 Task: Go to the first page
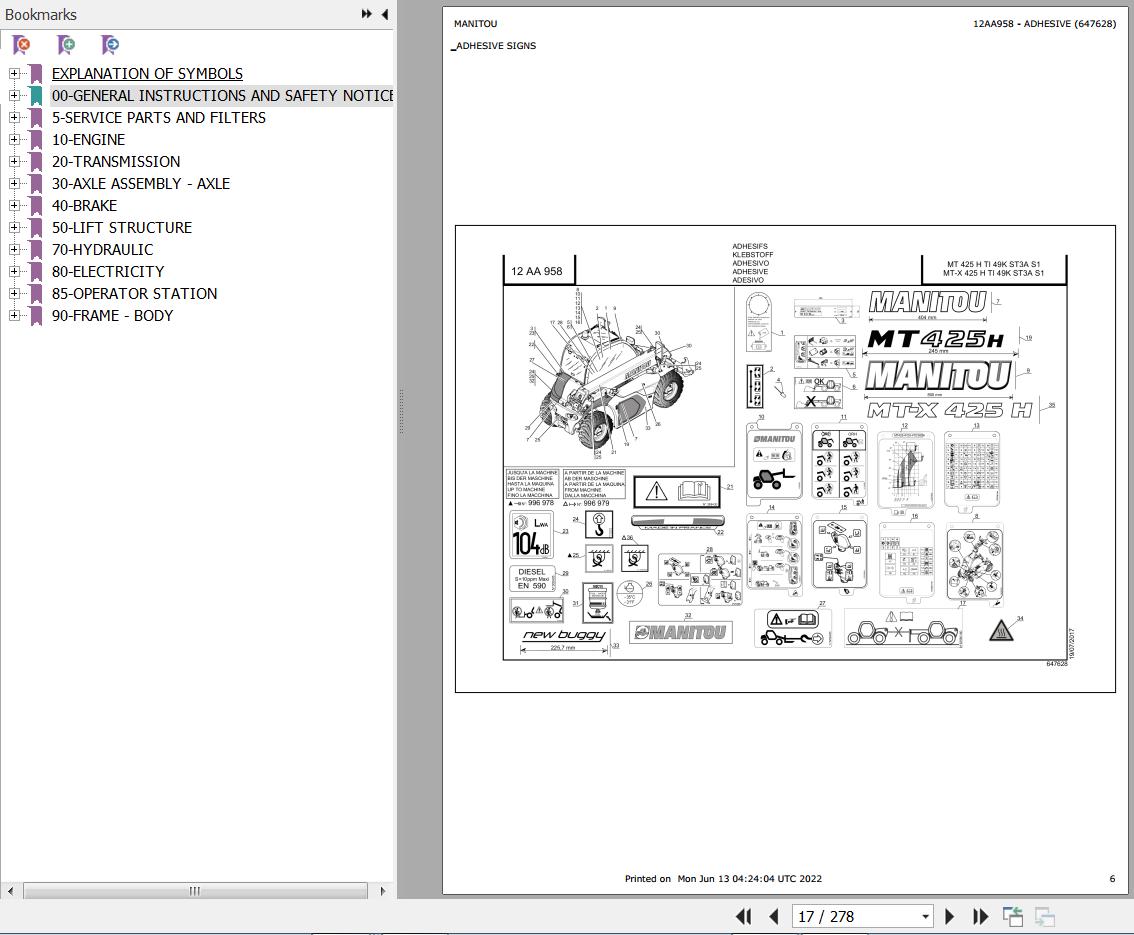[743, 917]
